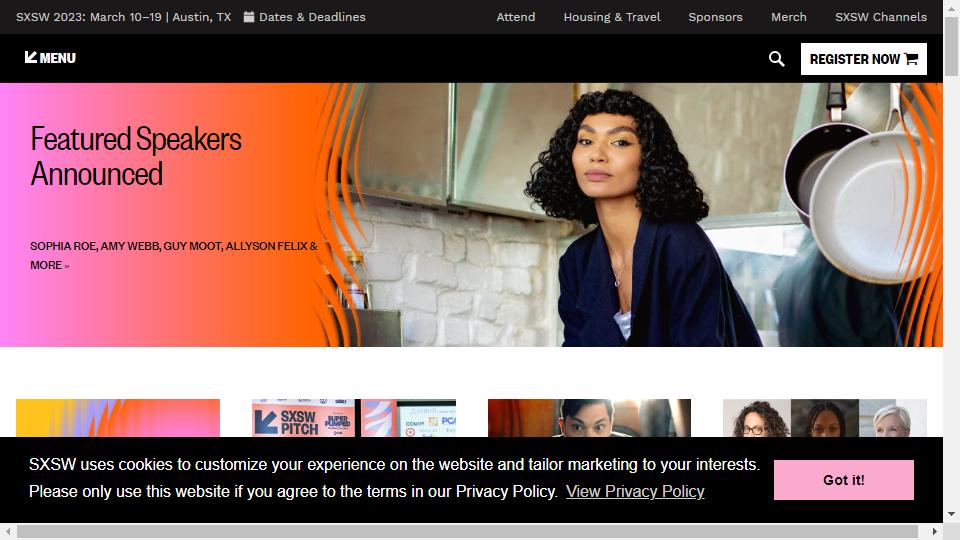Follow the Sophia Roe, Amy Webb speakers link
This screenshot has width=960, height=540.
coord(174,255)
